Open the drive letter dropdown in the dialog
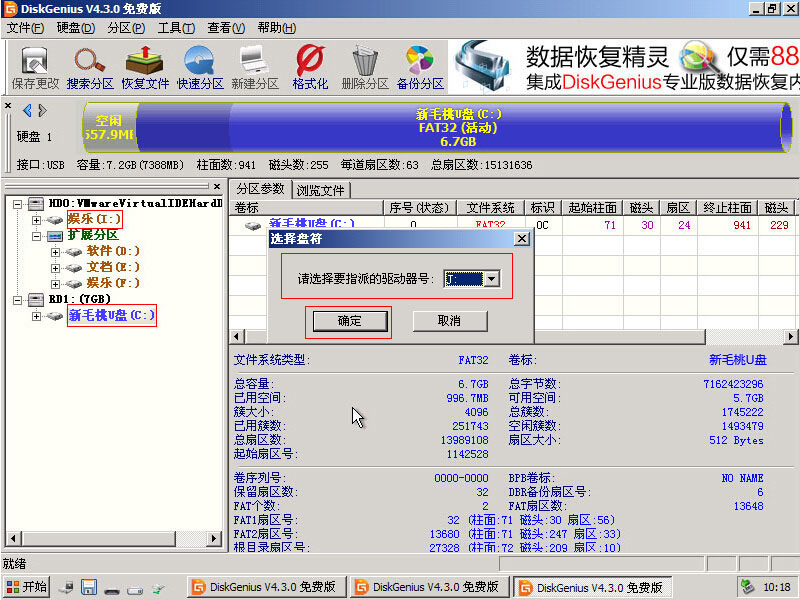 pyautogui.click(x=491, y=279)
